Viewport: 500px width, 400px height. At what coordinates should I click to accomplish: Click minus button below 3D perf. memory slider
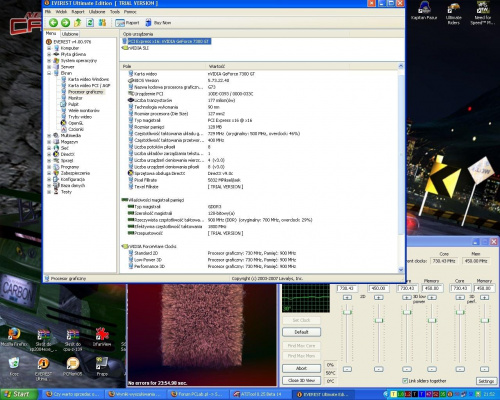click(484, 369)
